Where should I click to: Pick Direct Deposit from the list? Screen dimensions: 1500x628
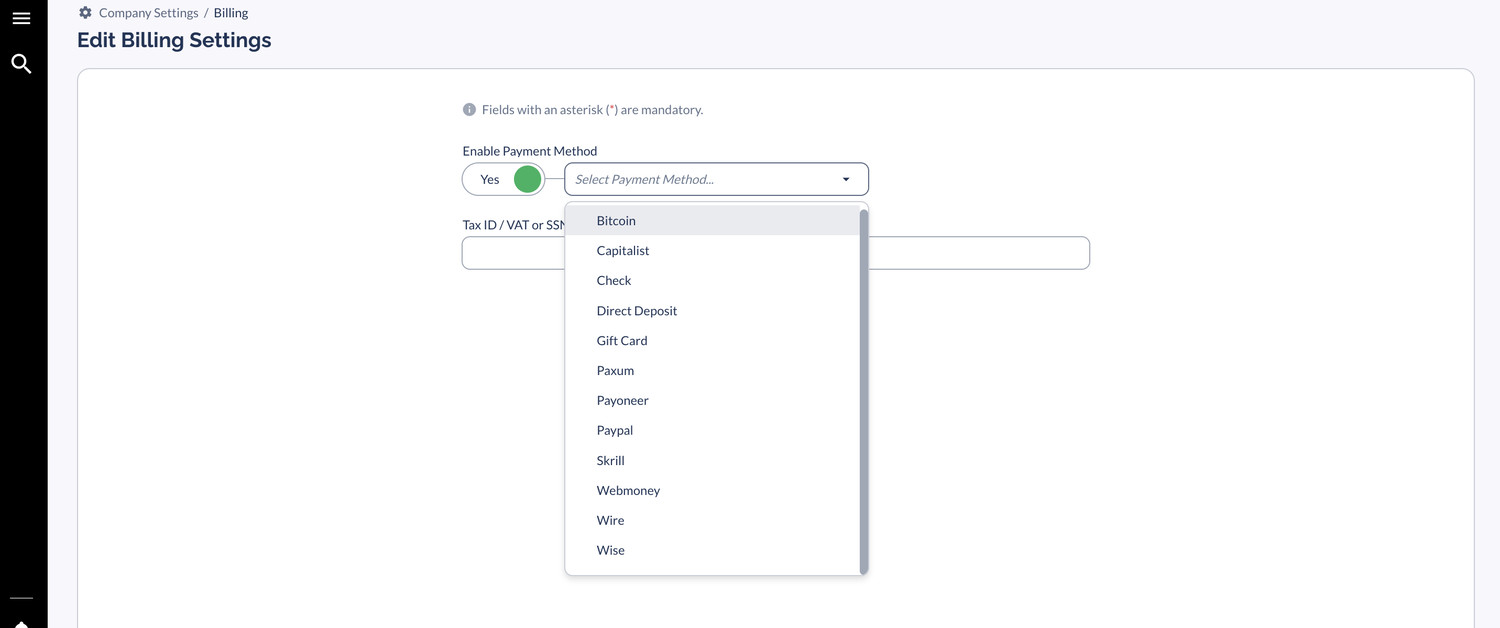(637, 311)
